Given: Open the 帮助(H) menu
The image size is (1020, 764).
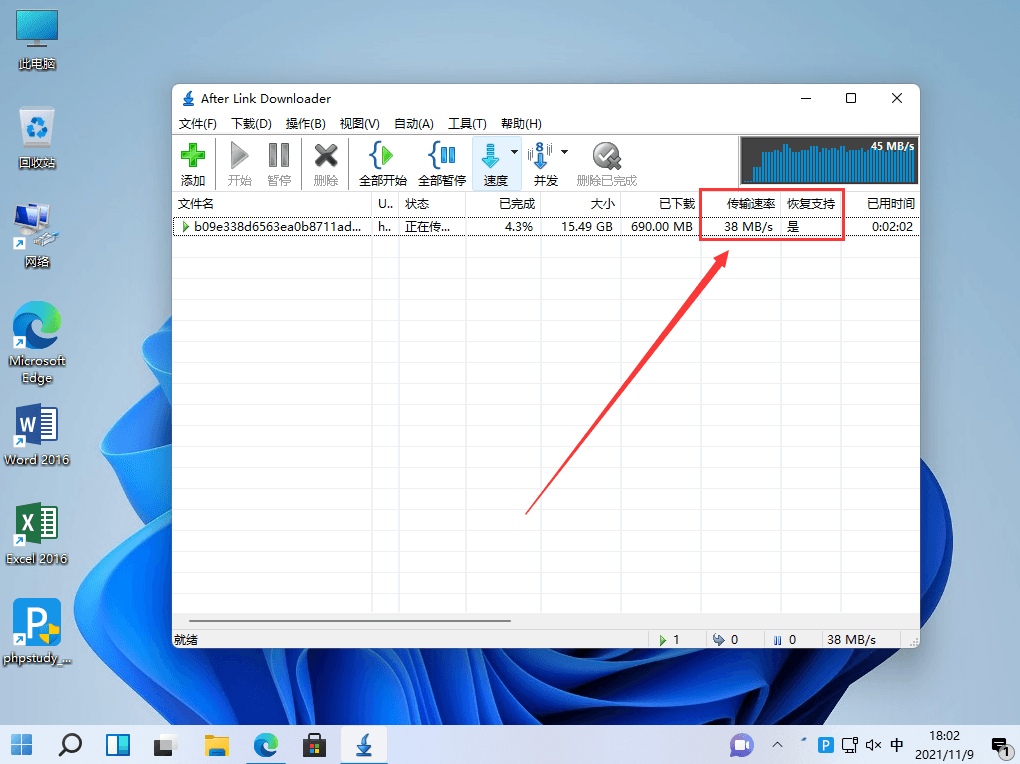Looking at the screenshot, I should [x=521, y=124].
